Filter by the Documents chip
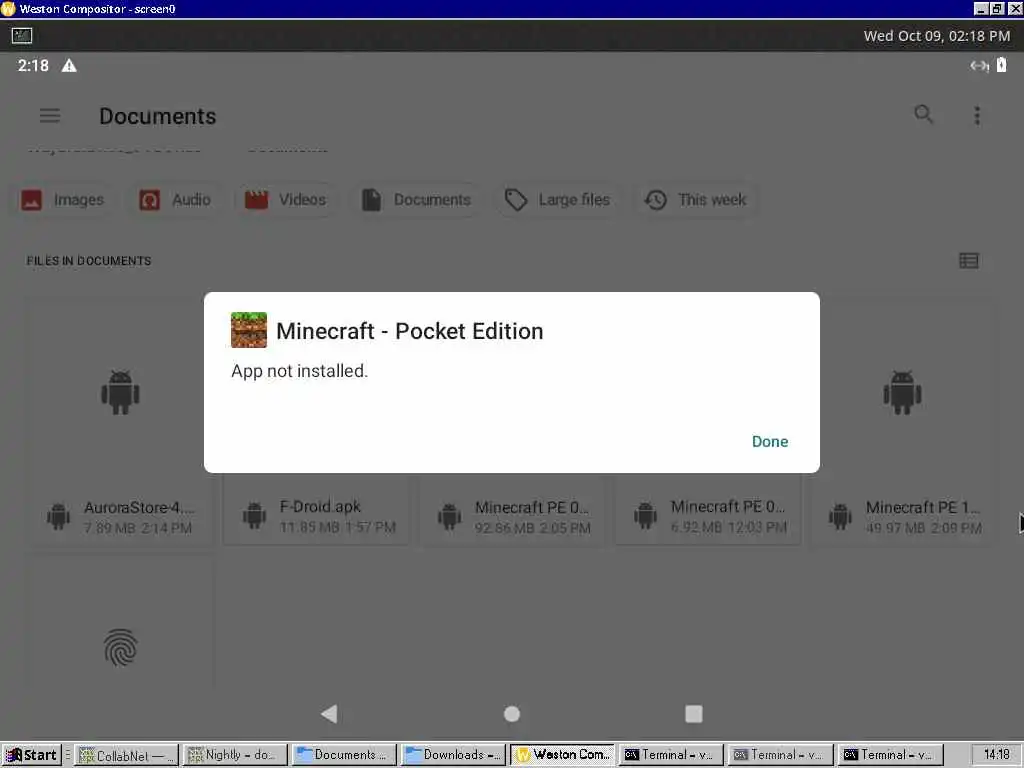Image resolution: width=1024 pixels, height=768 pixels. click(417, 200)
